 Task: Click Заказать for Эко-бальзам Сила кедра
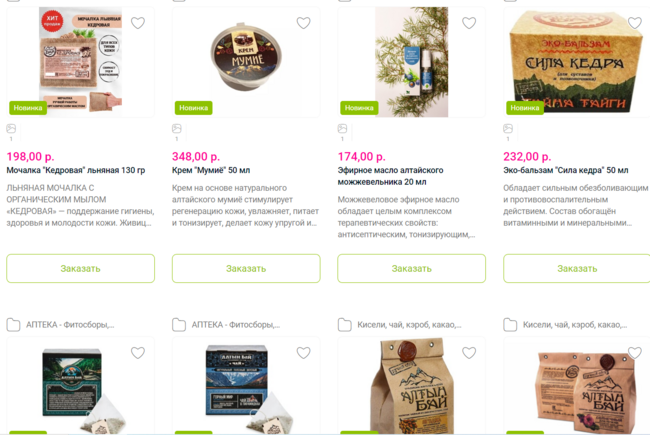pyautogui.click(x=577, y=268)
